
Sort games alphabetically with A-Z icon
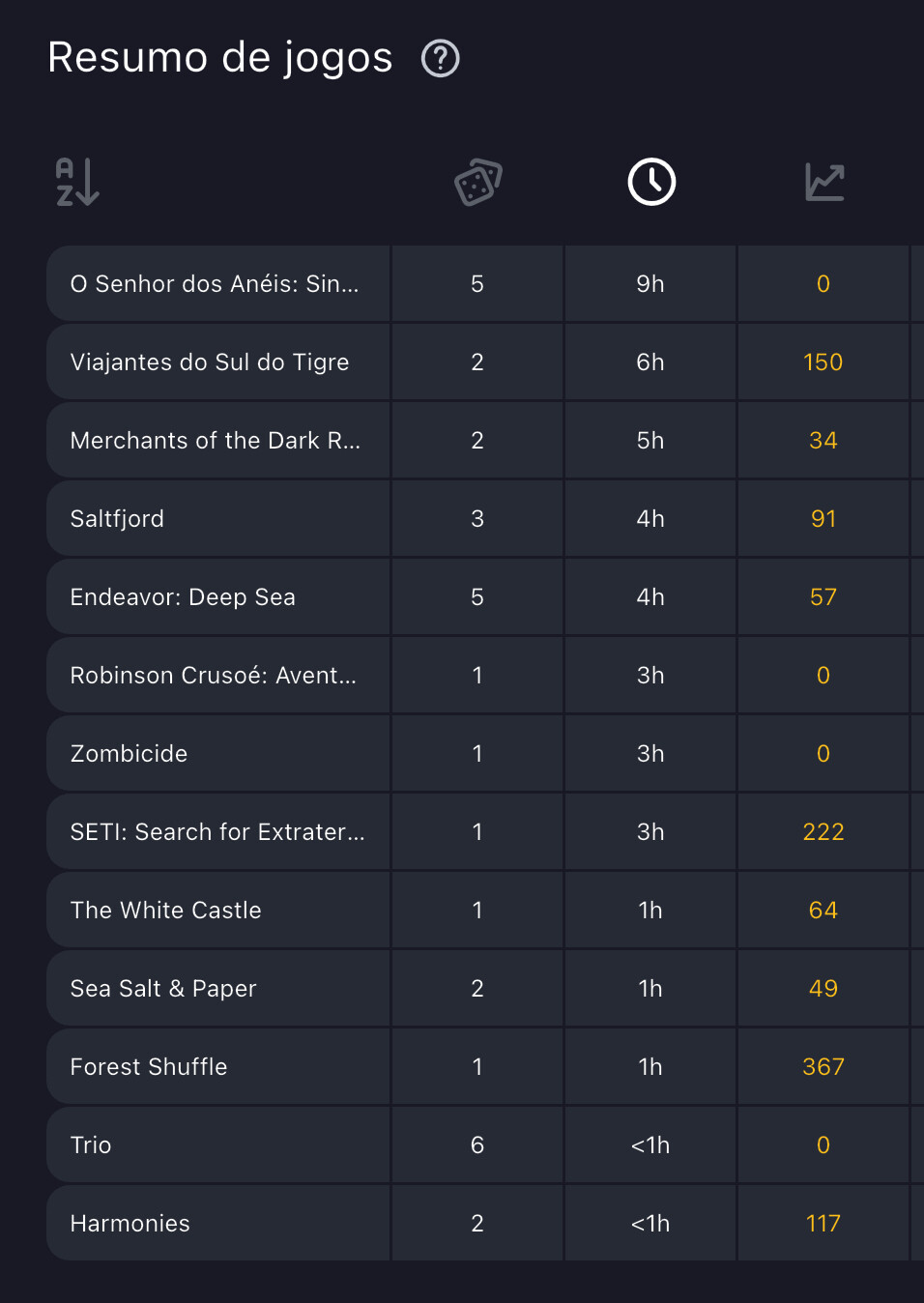point(77,182)
